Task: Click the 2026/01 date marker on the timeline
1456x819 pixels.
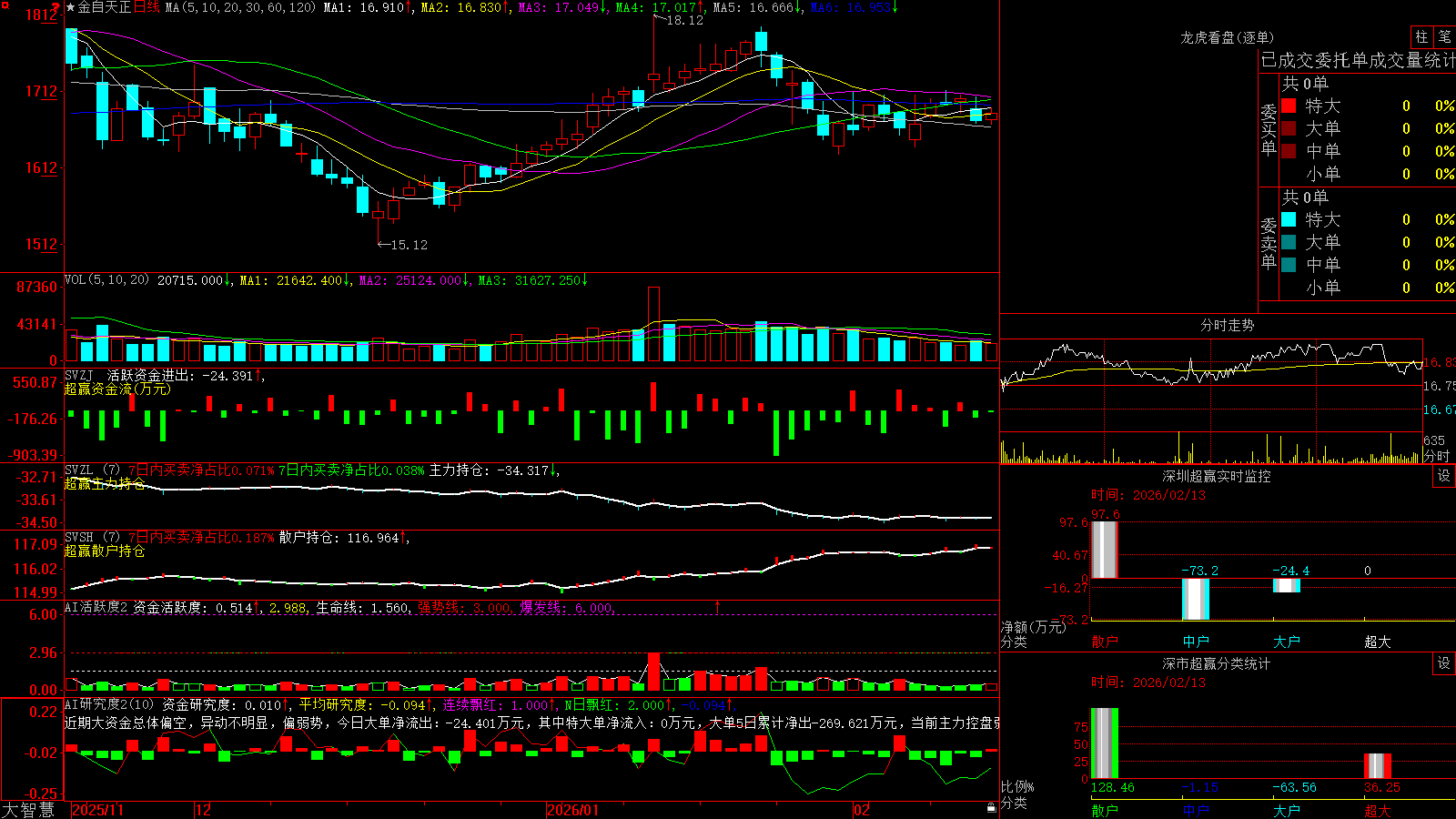Action: [573, 810]
